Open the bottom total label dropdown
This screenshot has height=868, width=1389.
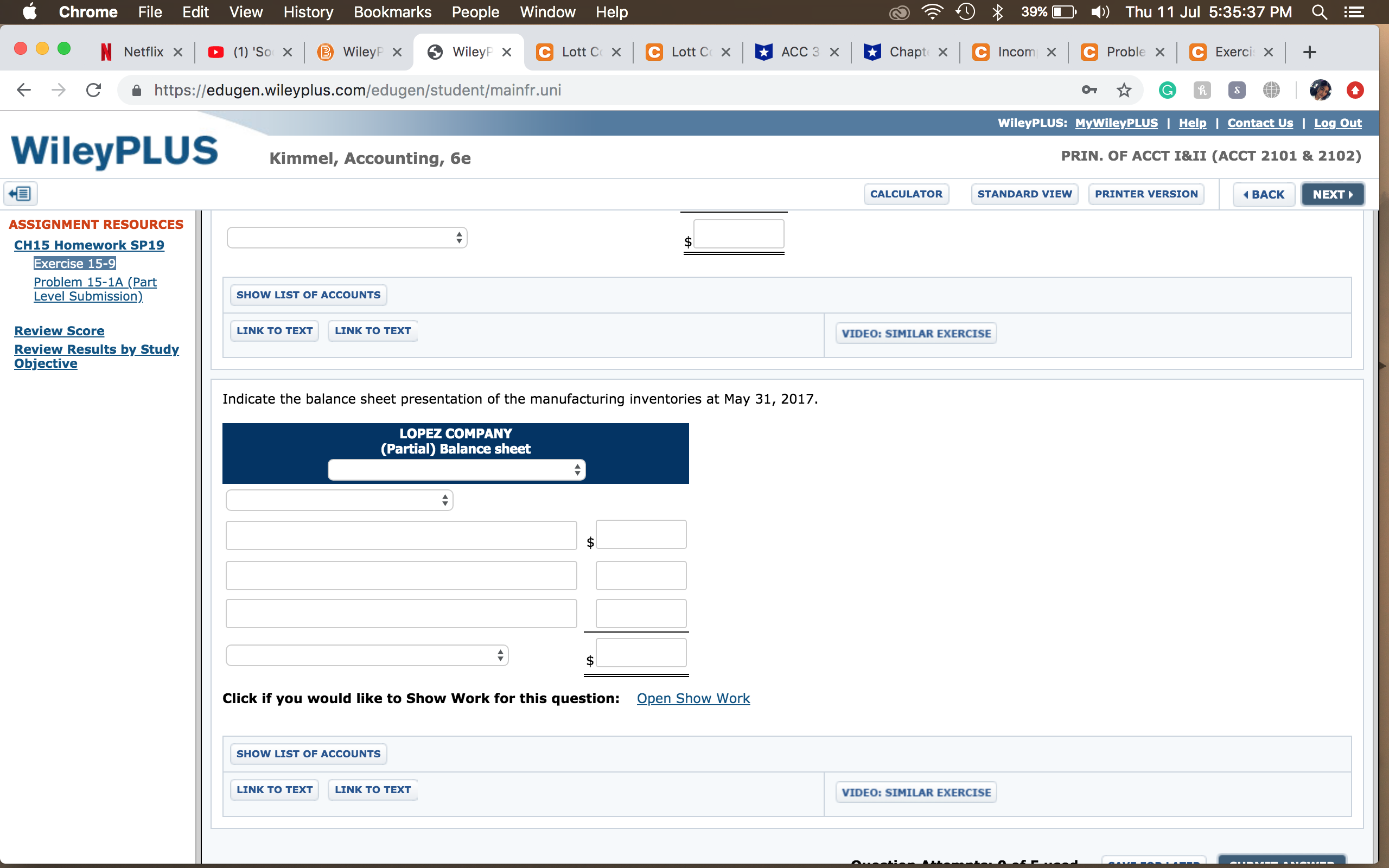pyautogui.click(x=367, y=654)
